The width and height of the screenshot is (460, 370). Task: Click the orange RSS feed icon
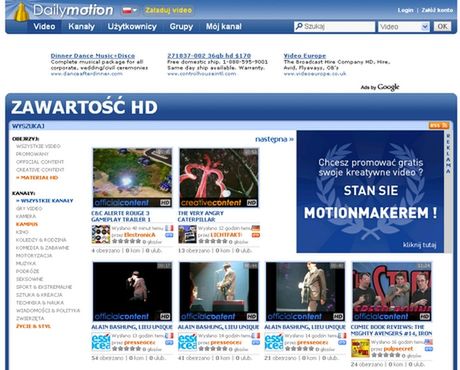click(x=439, y=126)
